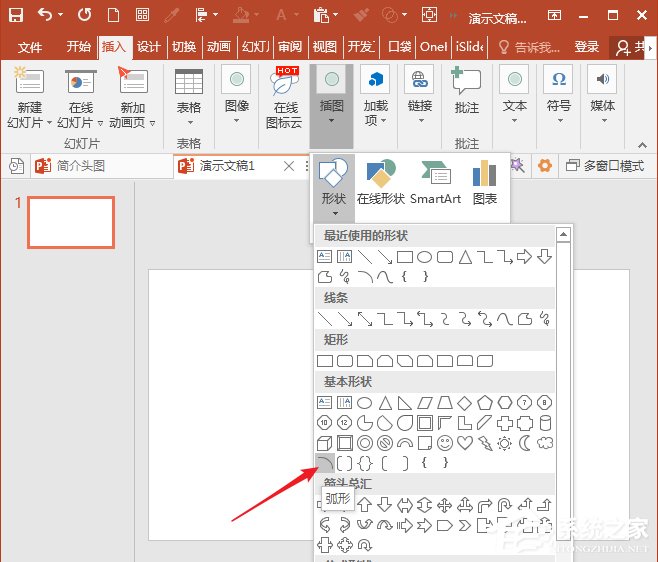Insert the lightning bolt shape
The image size is (658, 562).
[485, 443]
